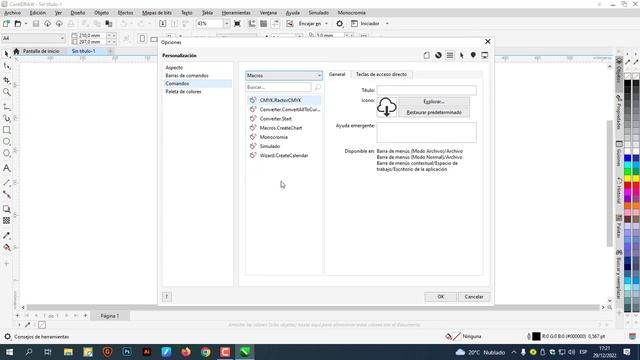The height and width of the screenshot is (360, 640).
Task: Click OK in the Opciones dialog
Action: tap(440, 297)
